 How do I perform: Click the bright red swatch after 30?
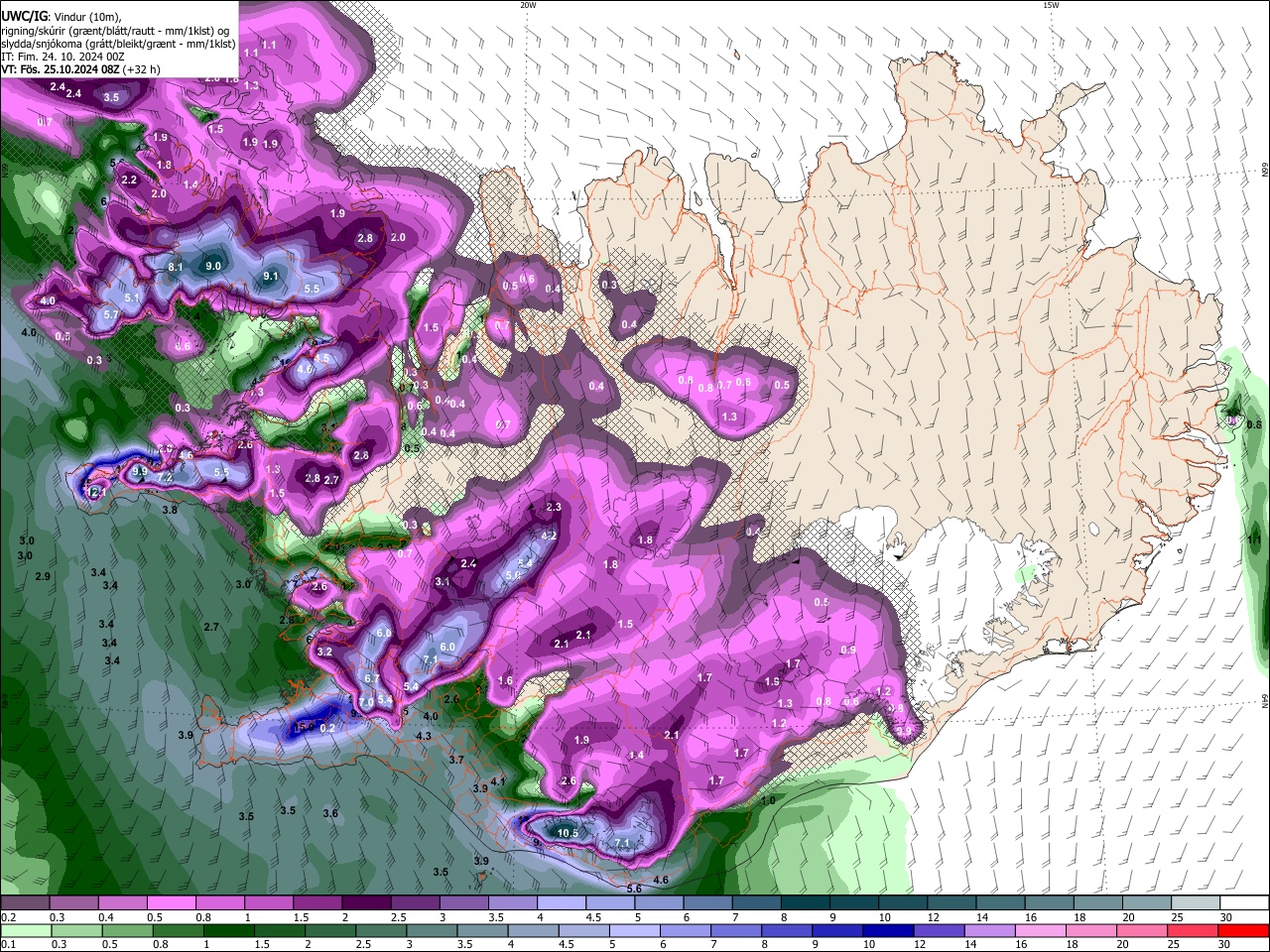coord(1243,930)
